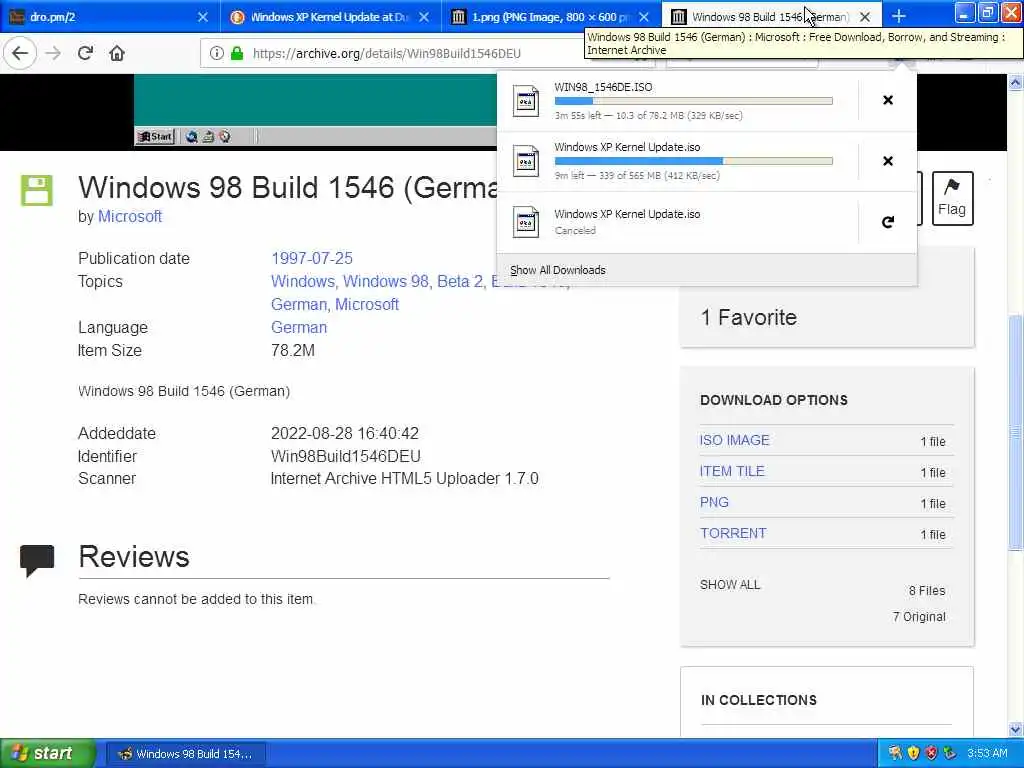Open the Beta 2 topic link
The height and width of the screenshot is (768, 1024).
(x=460, y=281)
